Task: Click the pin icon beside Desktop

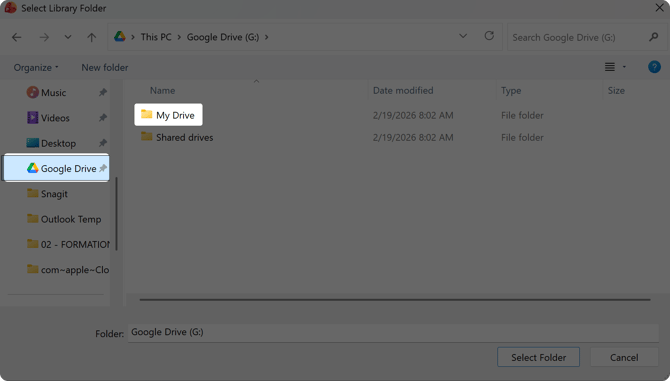Action: (103, 143)
